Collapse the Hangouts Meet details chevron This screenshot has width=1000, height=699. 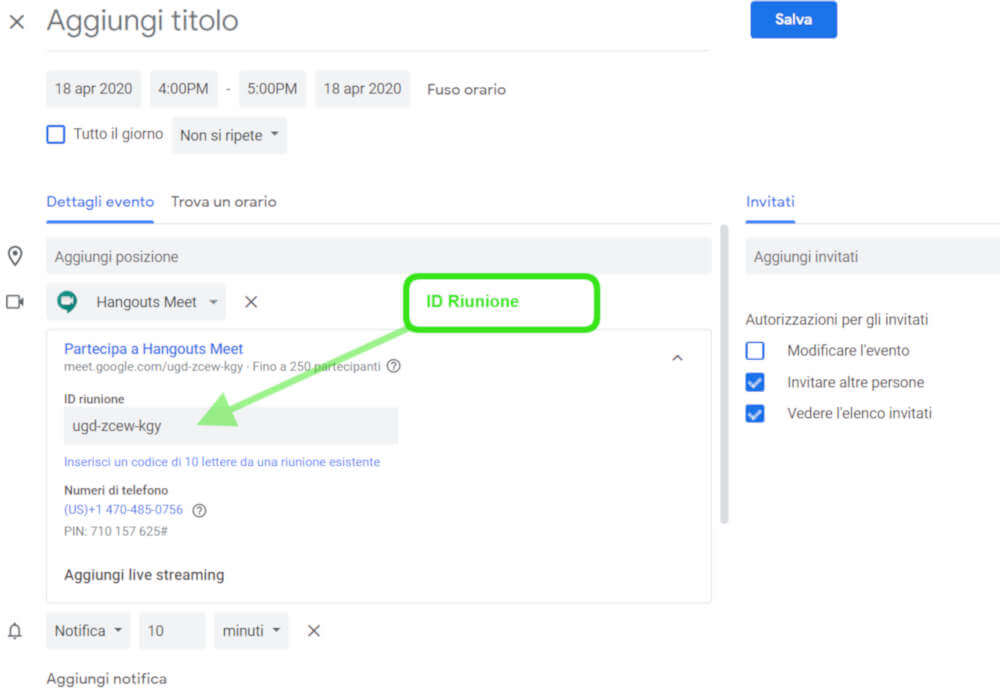click(x=677, y=358)
